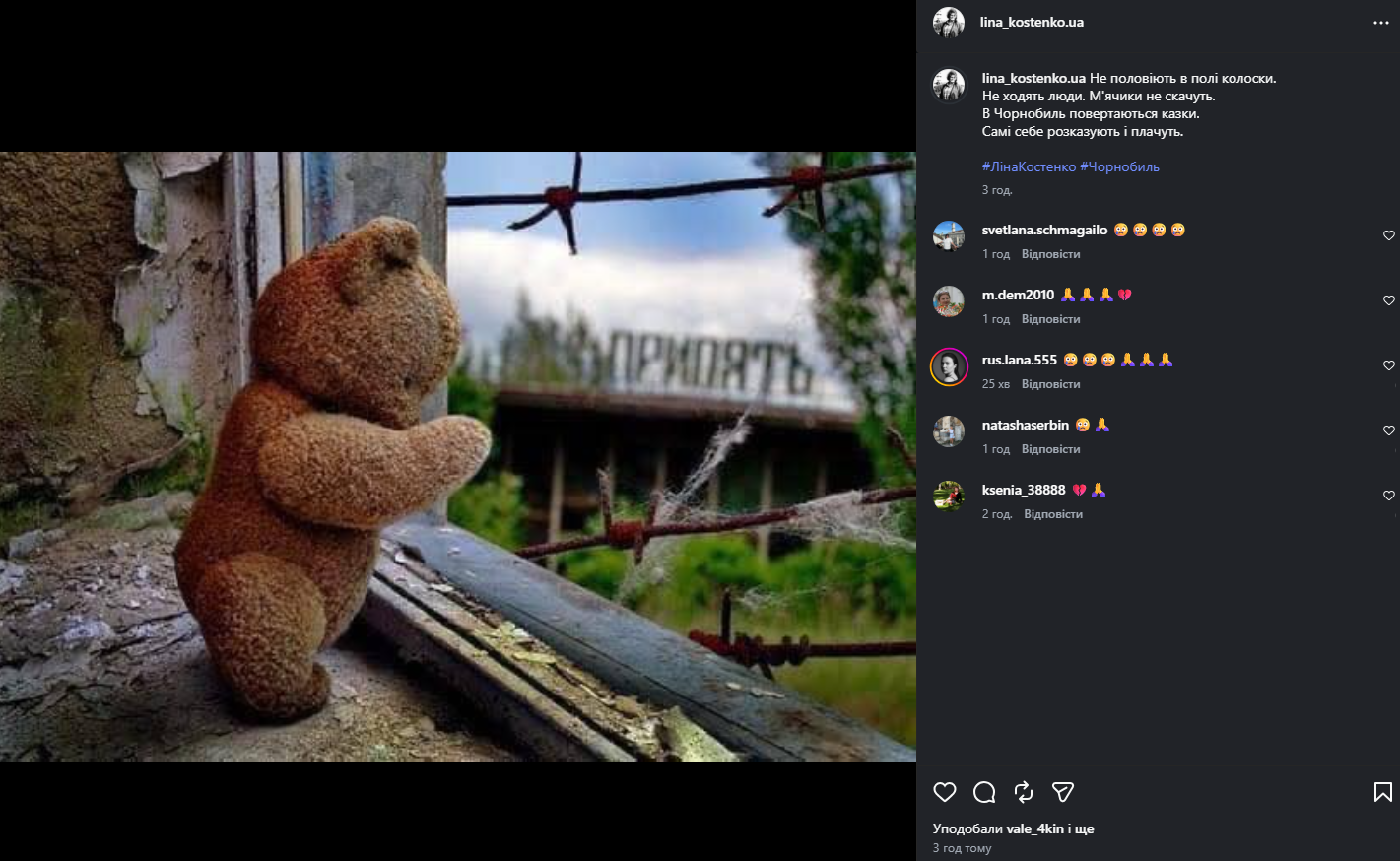Open the #ЛінаКостенко hashtag
Screen dimensions: 1400x861
coord(1029,166)
